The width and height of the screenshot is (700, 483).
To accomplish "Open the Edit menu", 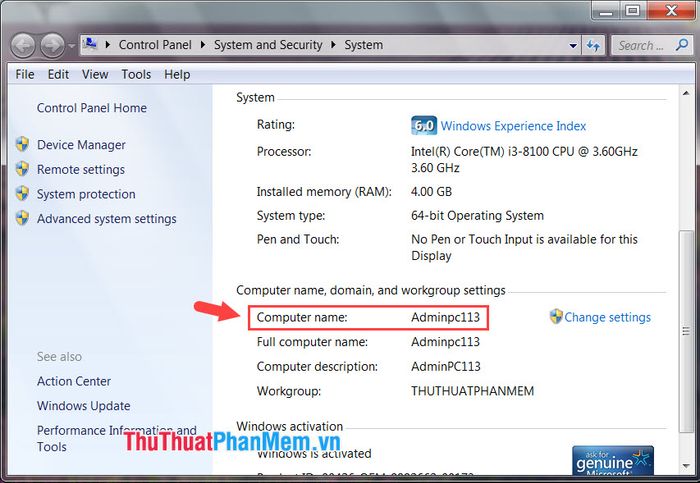I will (x=58, y=74).
